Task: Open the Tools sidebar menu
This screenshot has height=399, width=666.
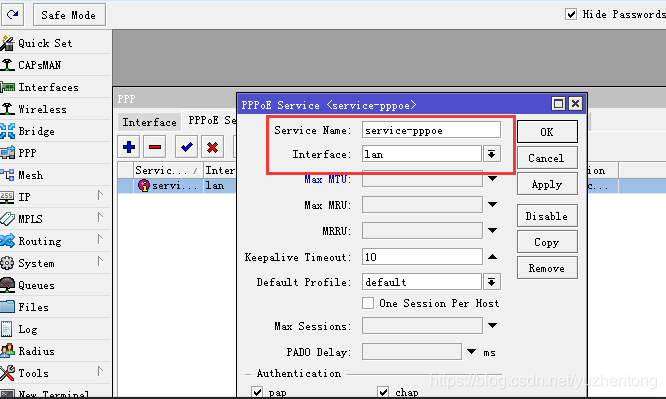Action: [33, 374]
